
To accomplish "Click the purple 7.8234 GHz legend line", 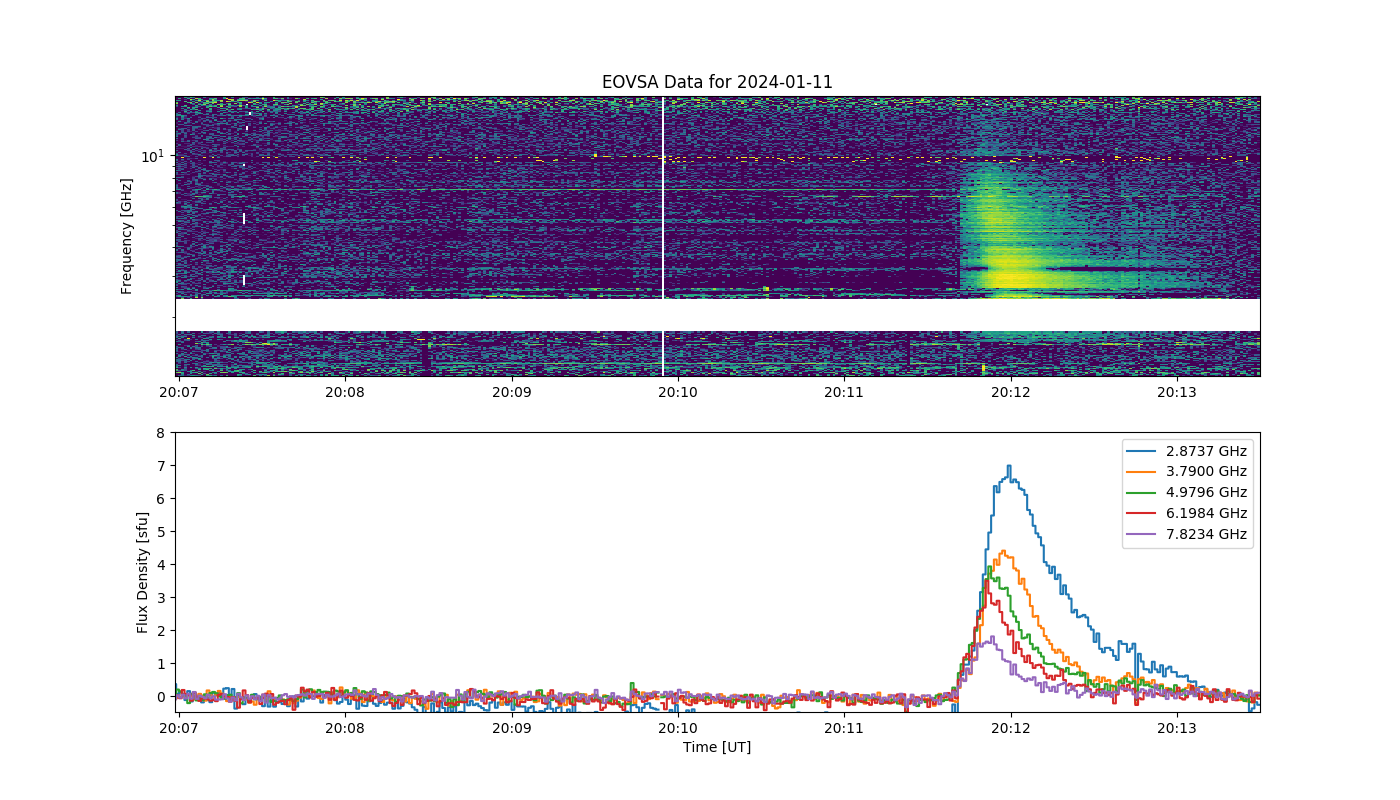I will click(x=1147, y=534).
